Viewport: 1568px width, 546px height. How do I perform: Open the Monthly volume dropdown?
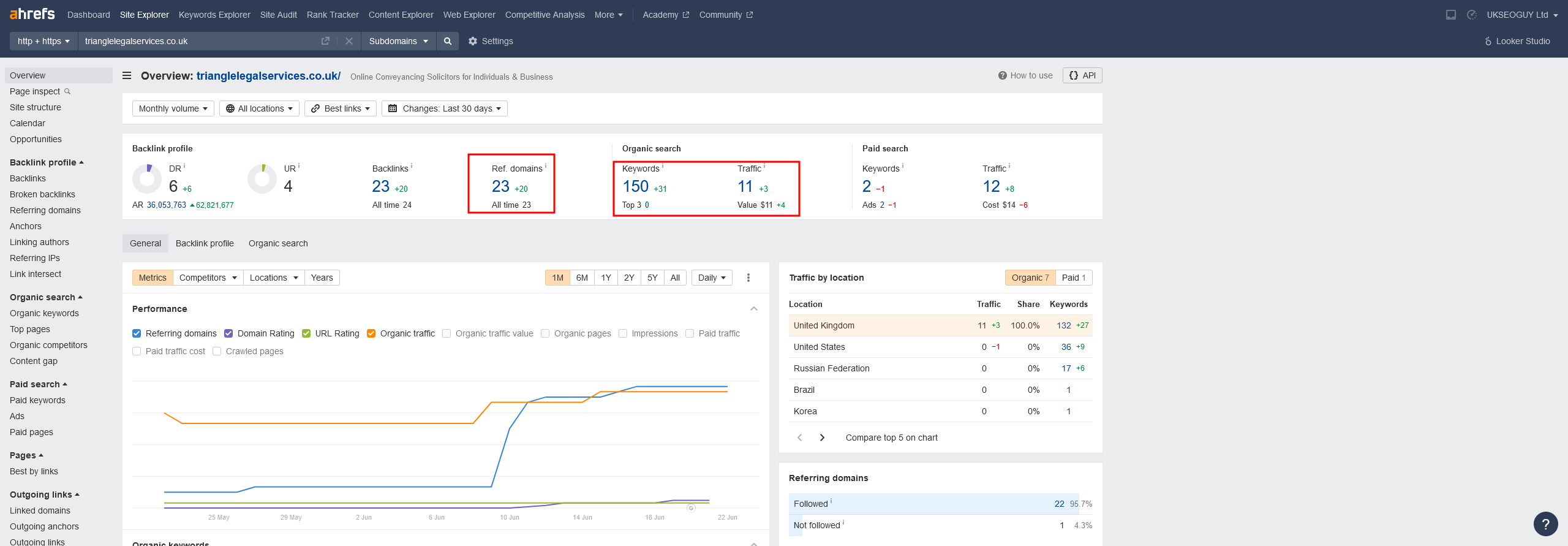tap(173, 108)
